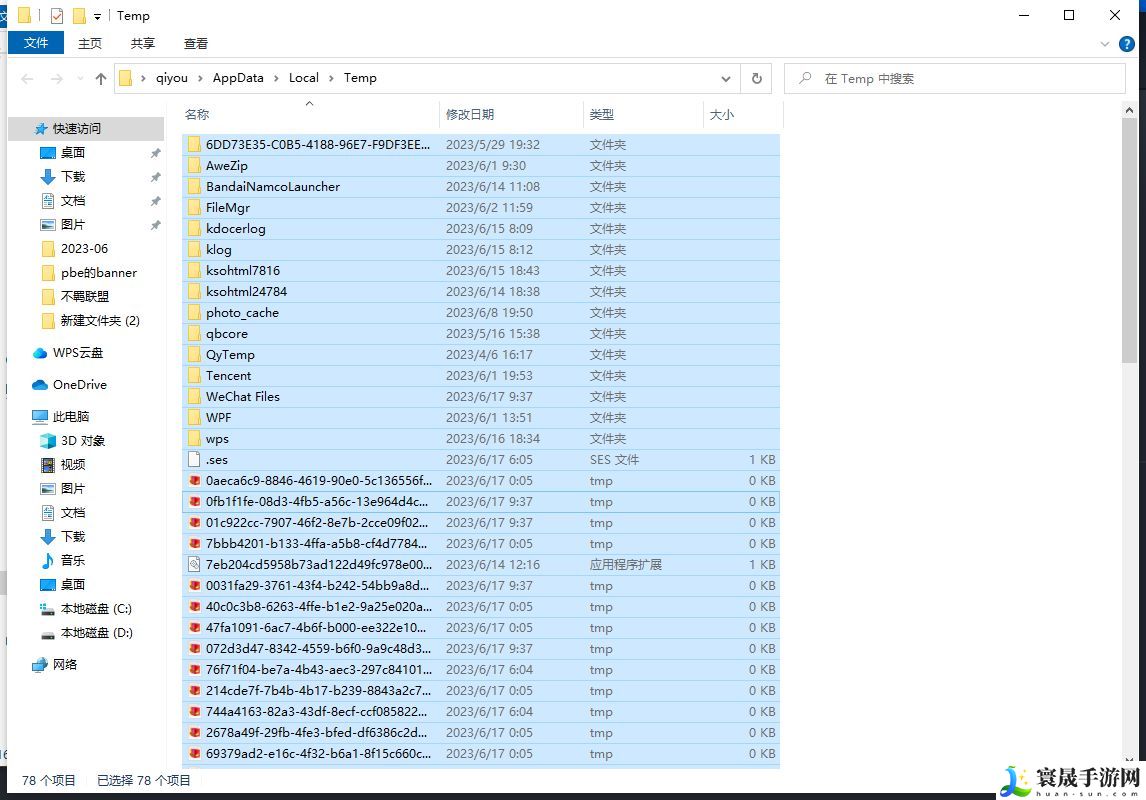Open the 文件 menu tab

click(36, 43)
